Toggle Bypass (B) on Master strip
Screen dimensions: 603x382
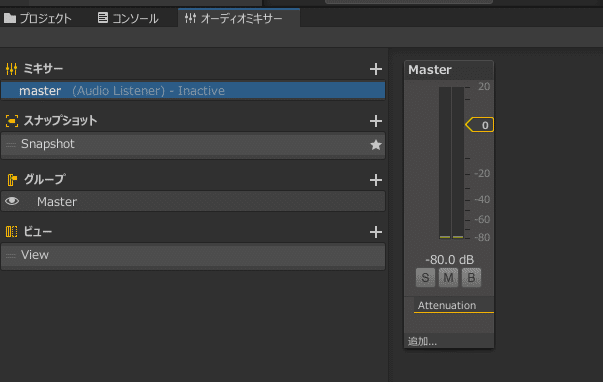tap(471, 277)
